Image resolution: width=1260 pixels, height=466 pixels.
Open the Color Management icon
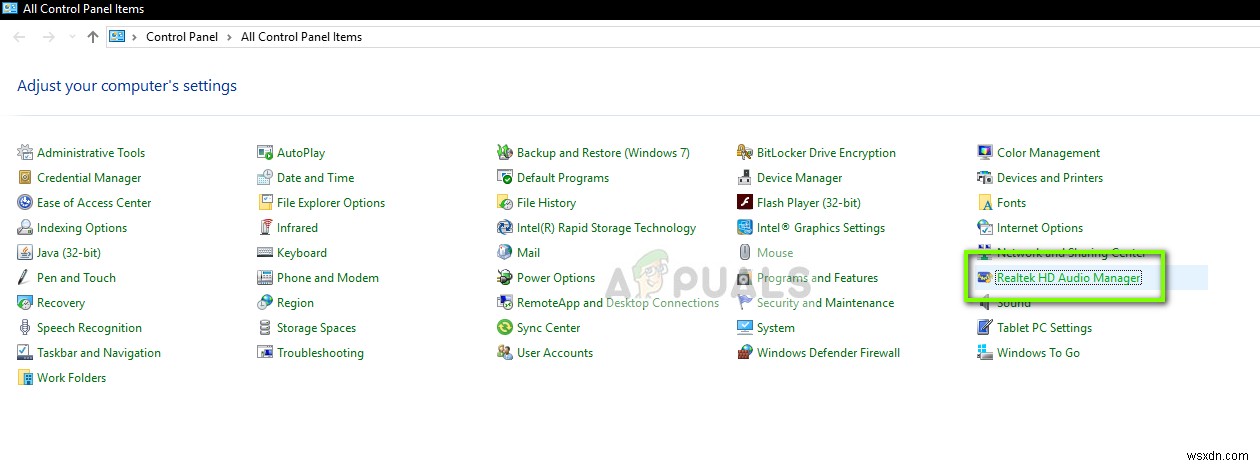pyautogui.click(x=985, y=153)
